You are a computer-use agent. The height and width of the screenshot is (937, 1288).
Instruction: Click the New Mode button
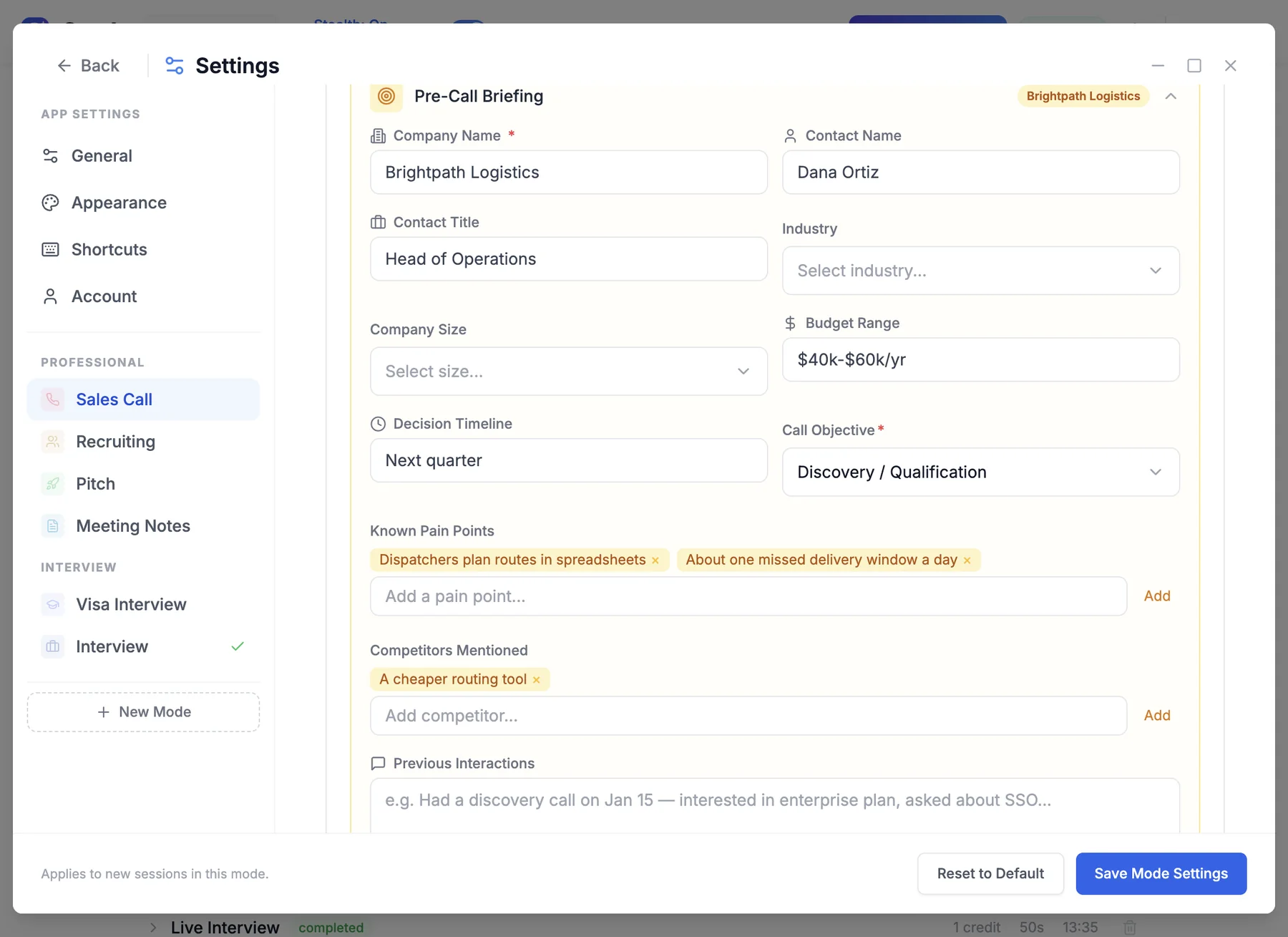pyautogui.click(x=144, y=712)
